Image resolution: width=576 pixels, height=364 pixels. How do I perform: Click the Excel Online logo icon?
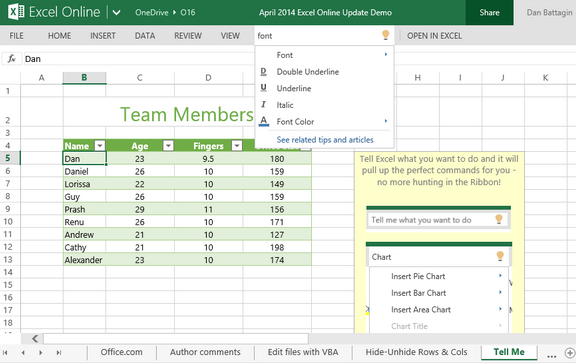(16, 12)
